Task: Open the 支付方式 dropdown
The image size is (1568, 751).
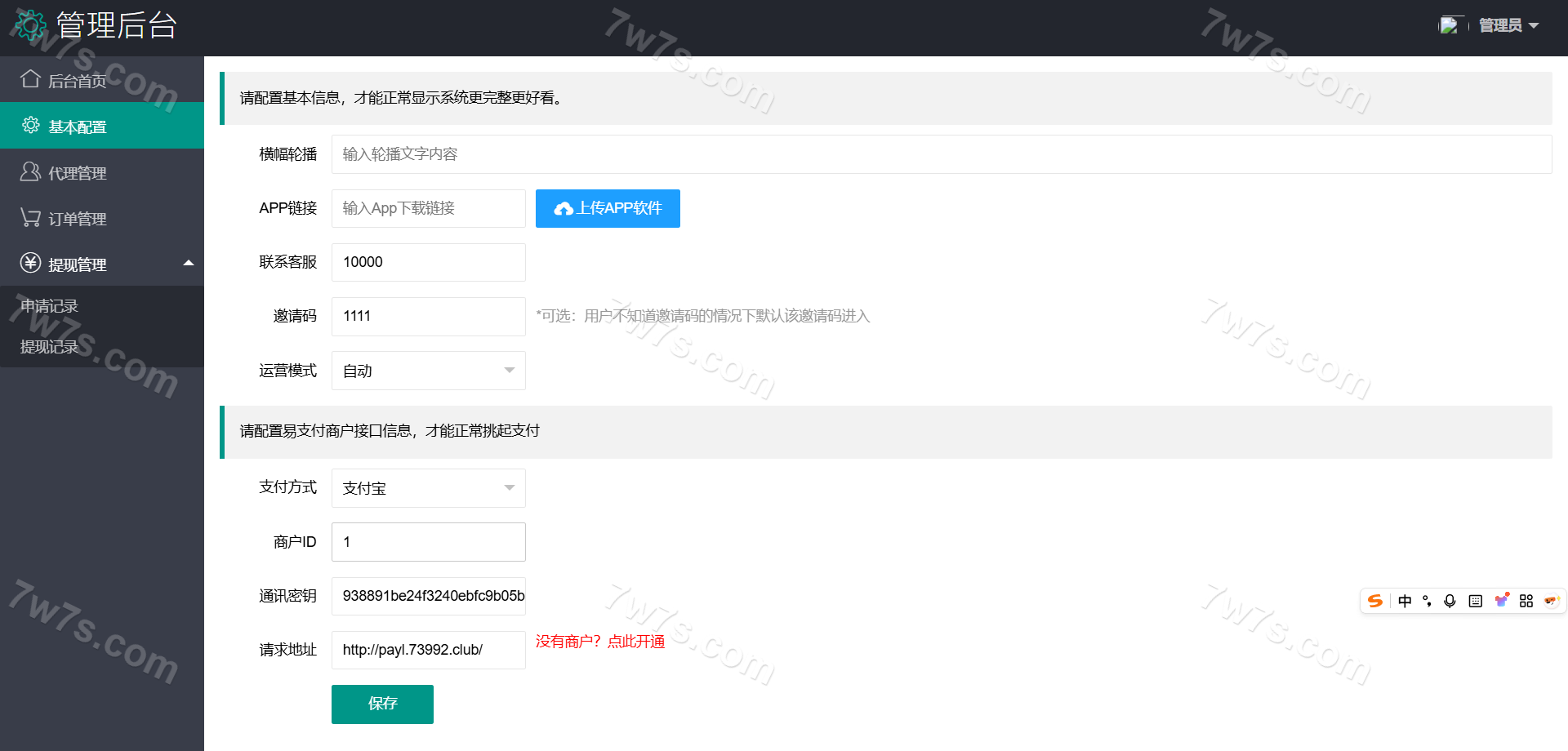Action: coord(428,488)
